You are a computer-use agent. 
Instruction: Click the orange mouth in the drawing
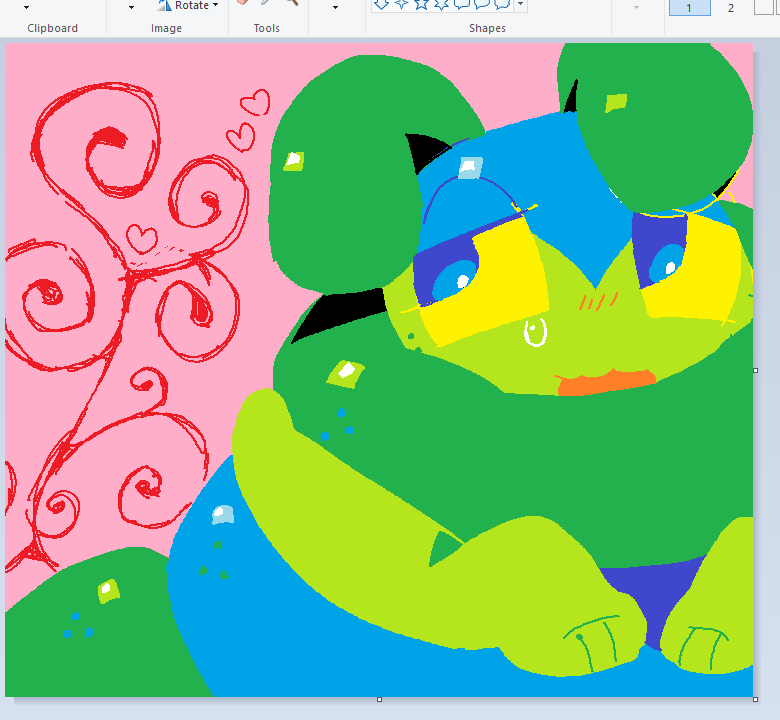[x=606, y=383]
